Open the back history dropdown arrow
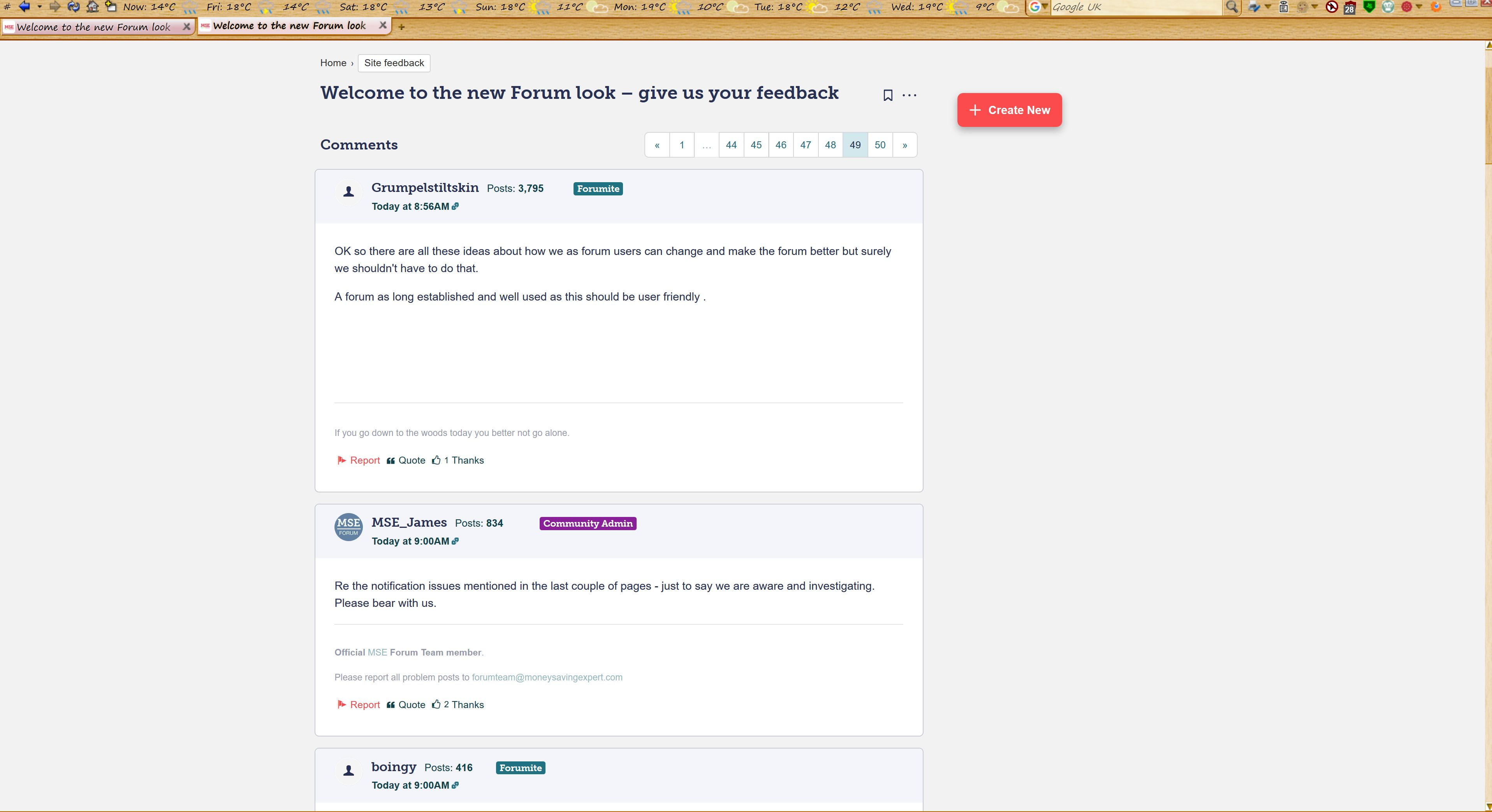This screenshot has height=812, width=1492. (39, 7)
